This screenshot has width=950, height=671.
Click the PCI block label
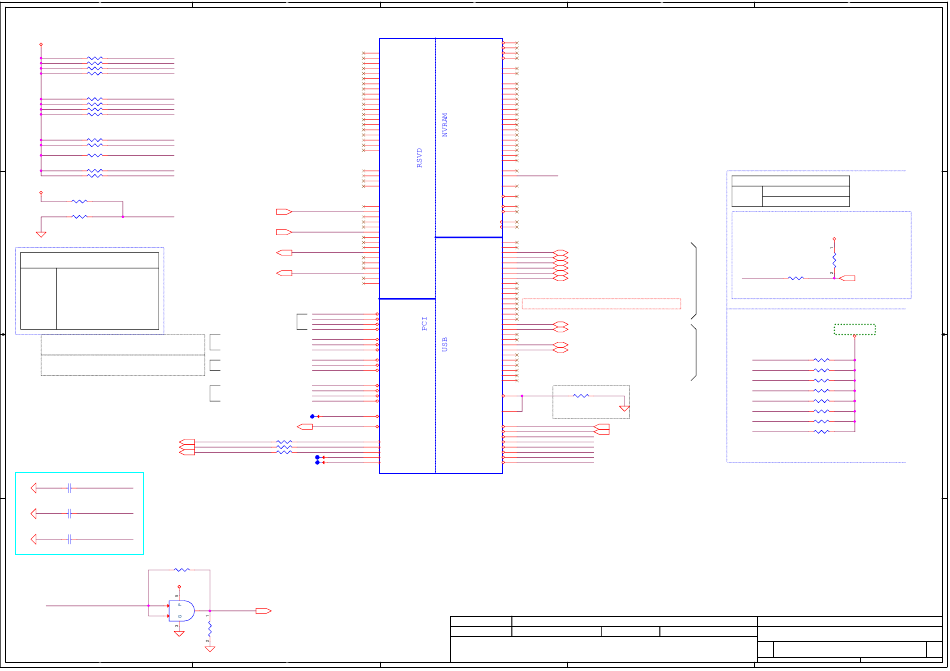tap(424, 323)
